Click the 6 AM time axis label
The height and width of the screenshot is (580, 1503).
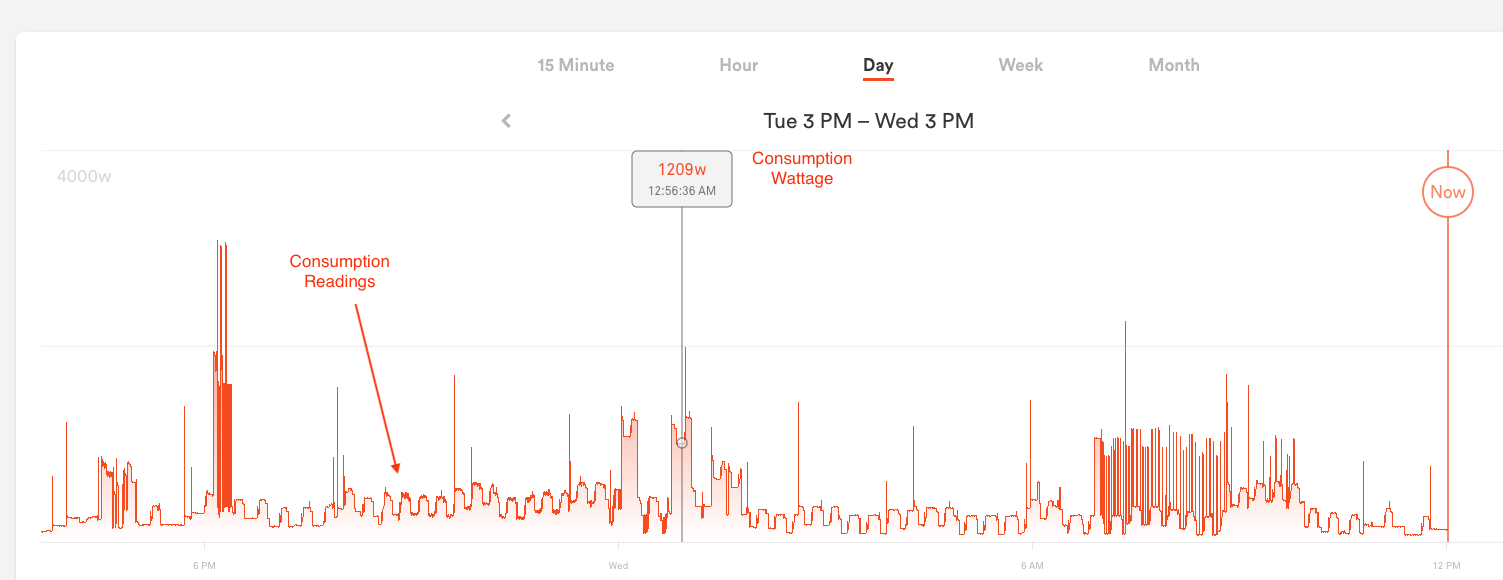pos(1032,566)
